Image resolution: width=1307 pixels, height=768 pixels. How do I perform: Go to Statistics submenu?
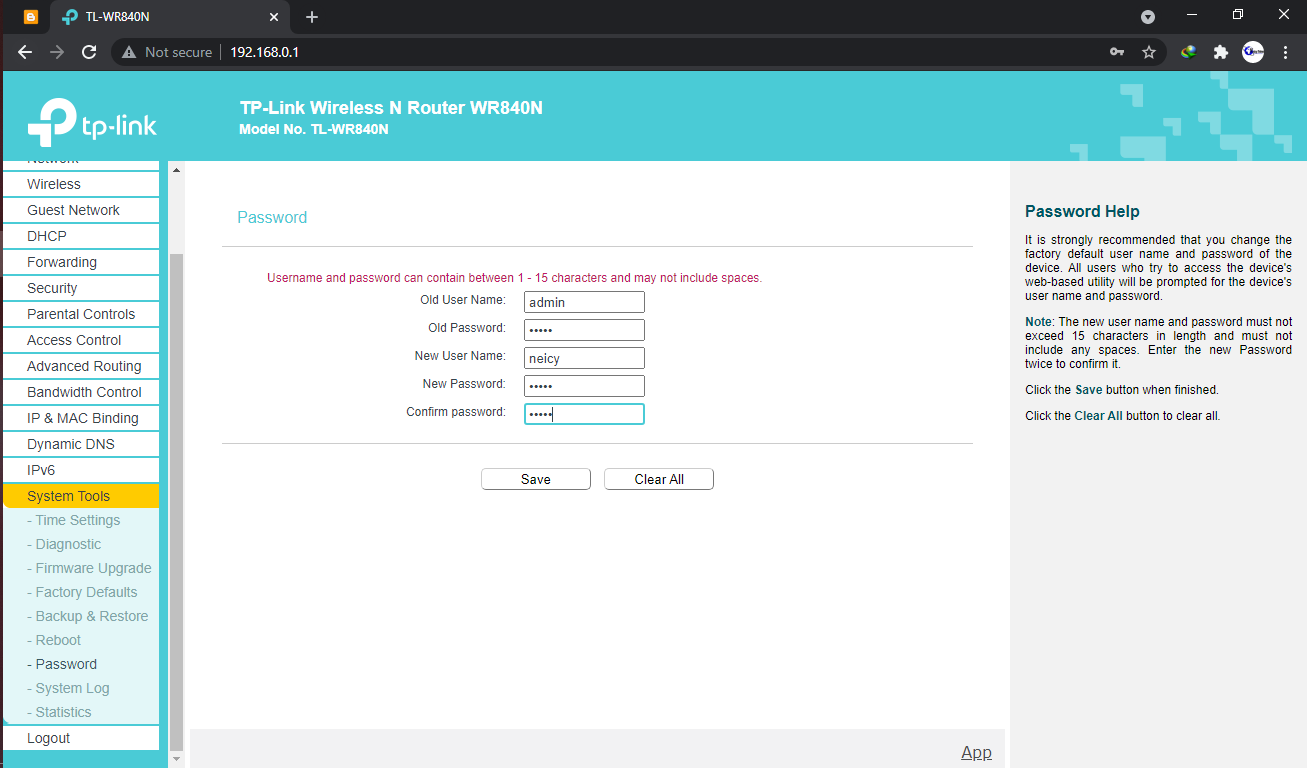coord(60,712)
